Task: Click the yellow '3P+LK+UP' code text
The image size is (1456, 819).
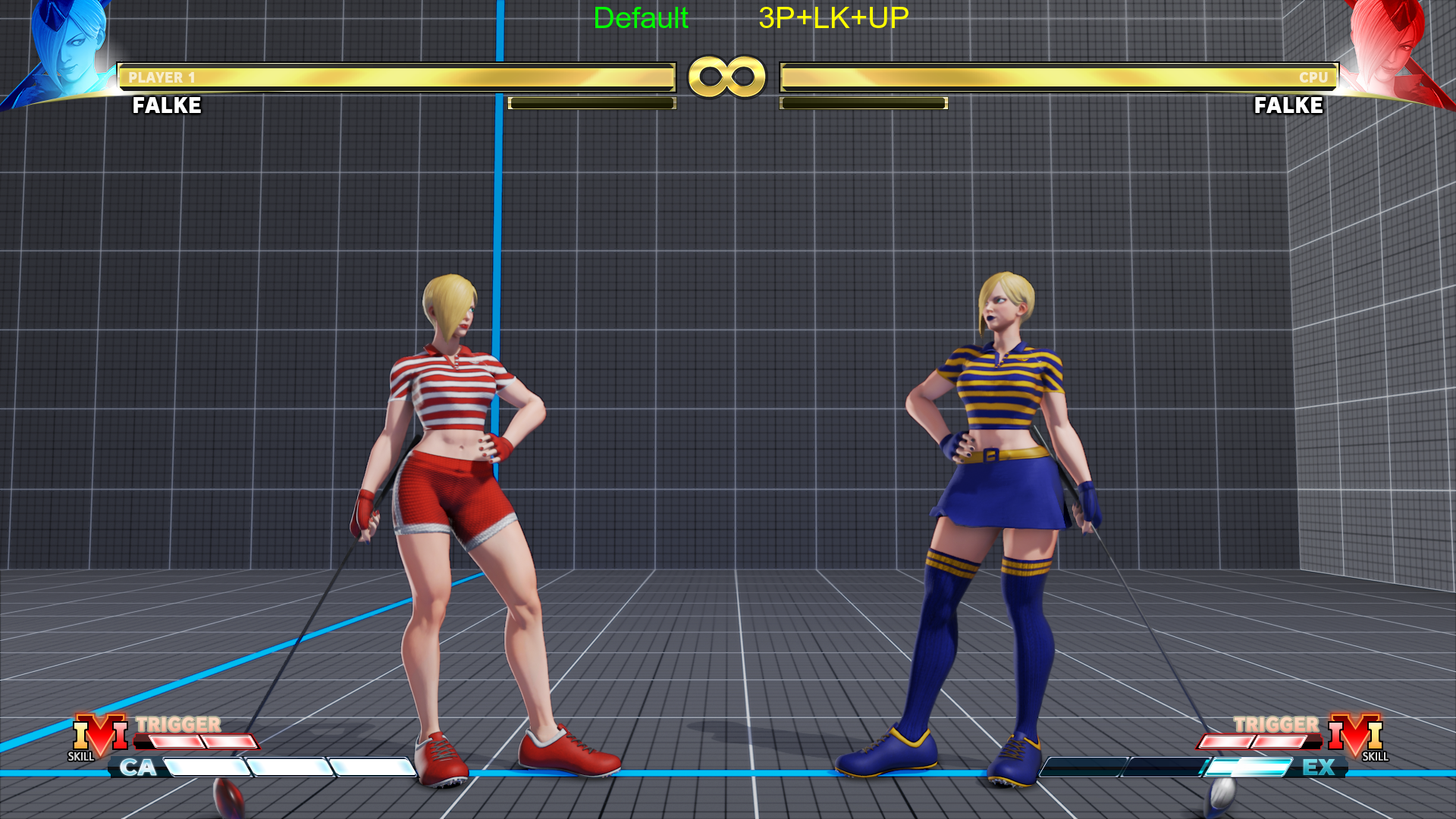Action: (833, 18)
